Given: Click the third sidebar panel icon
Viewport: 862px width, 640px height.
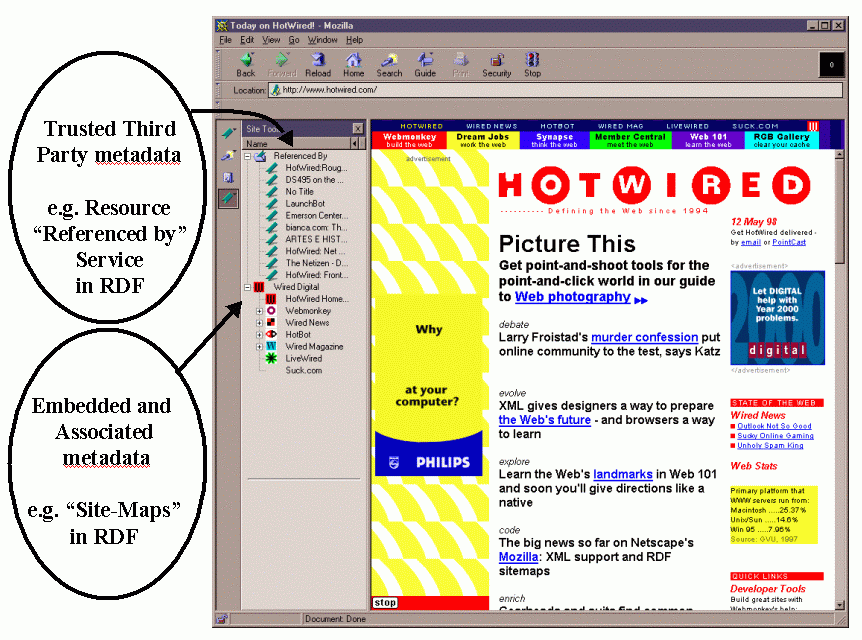Looking at the screenshot, I should click(229, 177).
